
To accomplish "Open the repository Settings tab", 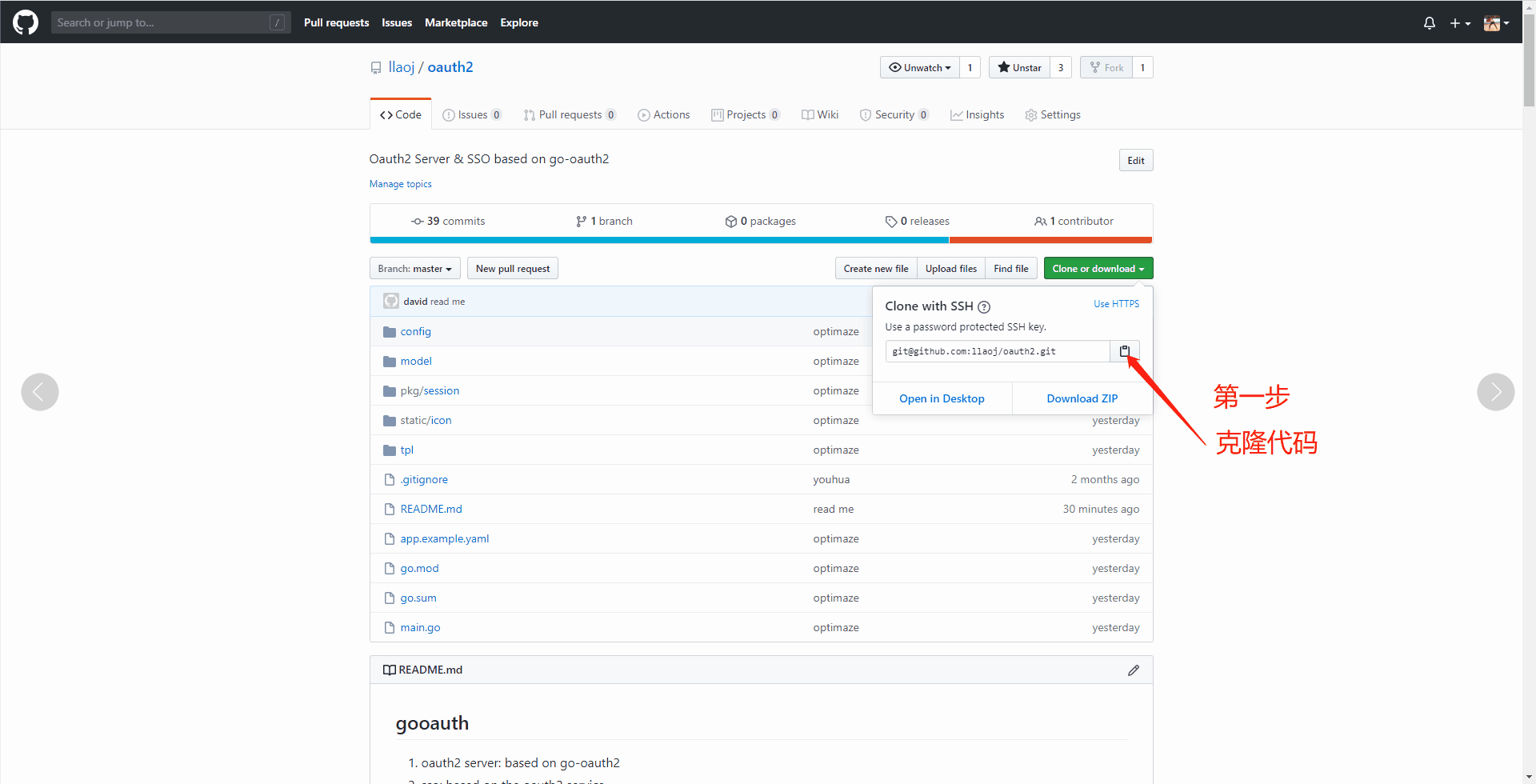I will [x=1053, y=115].
